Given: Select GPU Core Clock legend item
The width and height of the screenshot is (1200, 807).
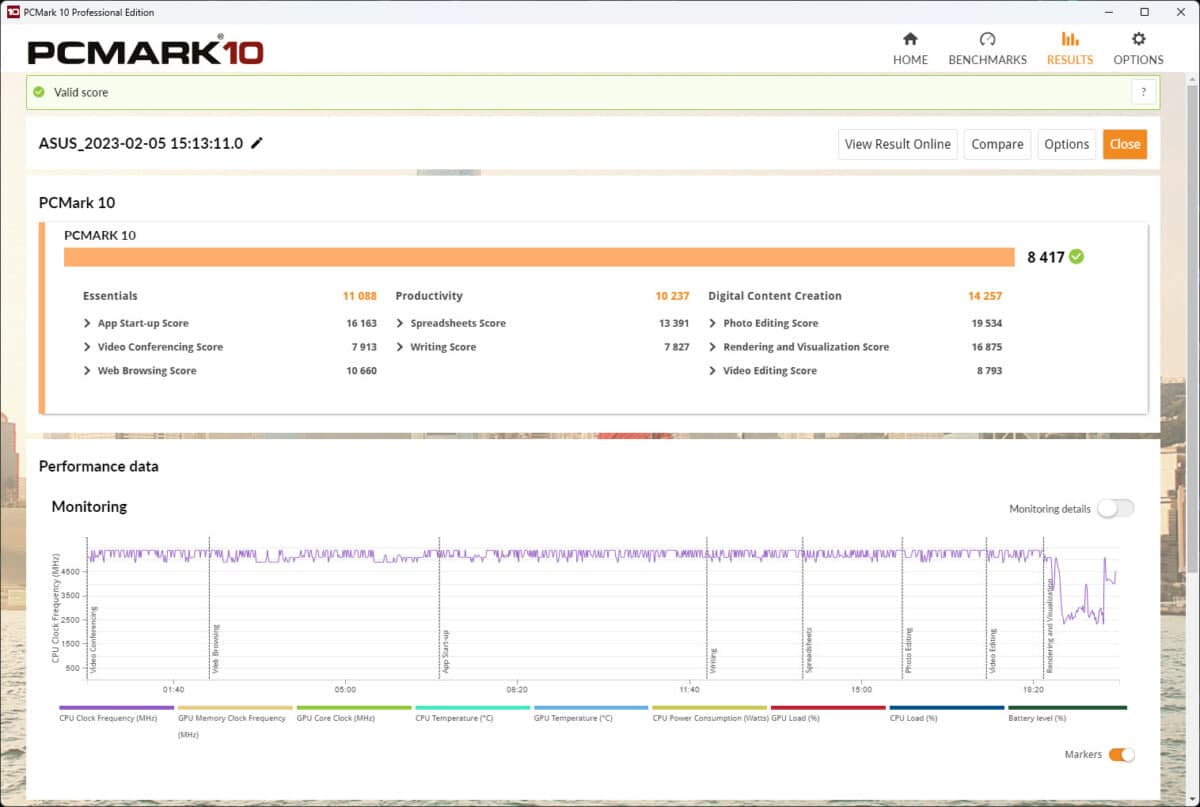Looking at the screenshot, I should [x=353, y=713].
